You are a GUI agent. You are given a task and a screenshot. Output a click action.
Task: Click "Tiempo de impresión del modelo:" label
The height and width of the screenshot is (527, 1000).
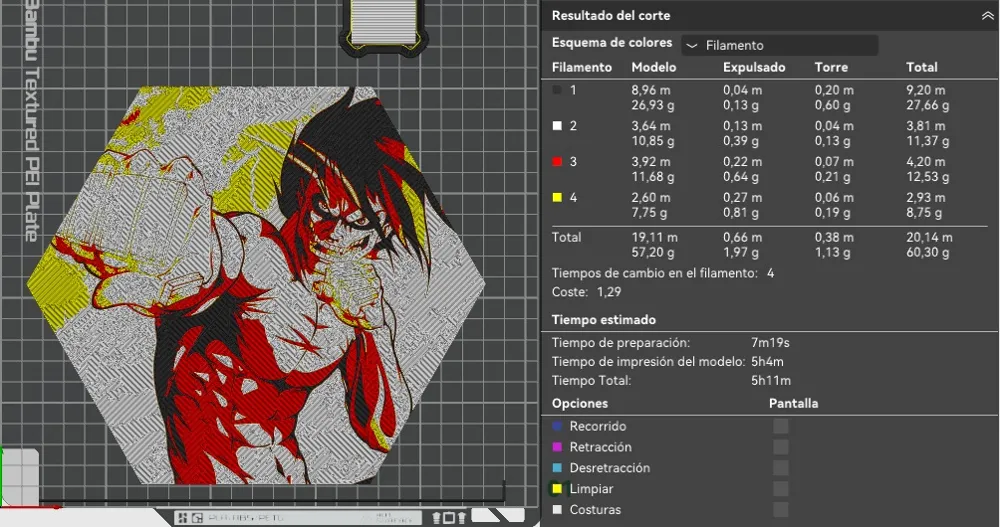pyautogui.click(x=648, y=362)
